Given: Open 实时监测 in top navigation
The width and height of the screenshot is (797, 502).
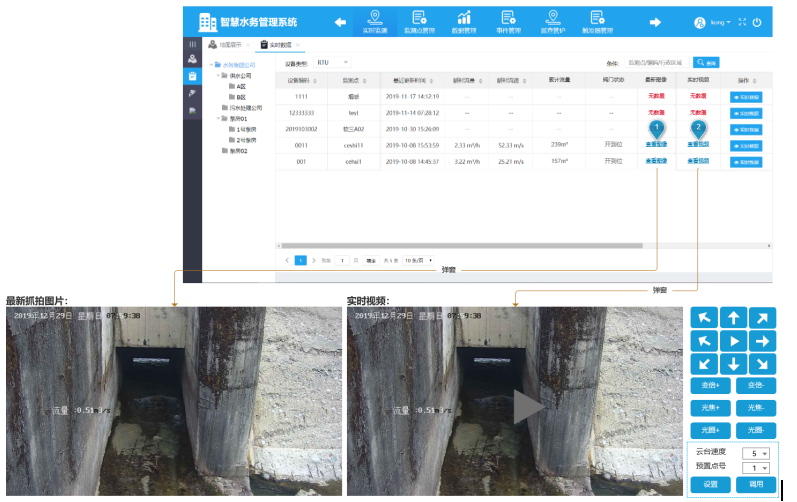Looking at the screenshot, I should [x=374, y=21].
